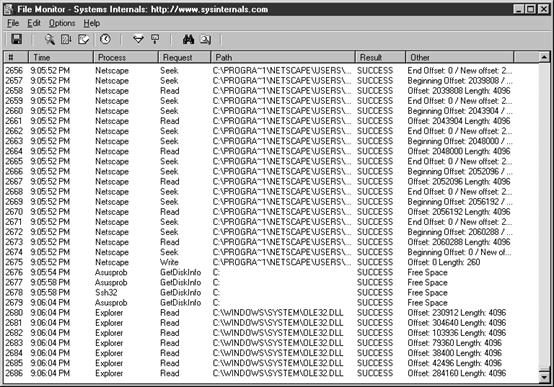Open the File menu
This screenshot has width=554, height=387.
tap(13, 23)
